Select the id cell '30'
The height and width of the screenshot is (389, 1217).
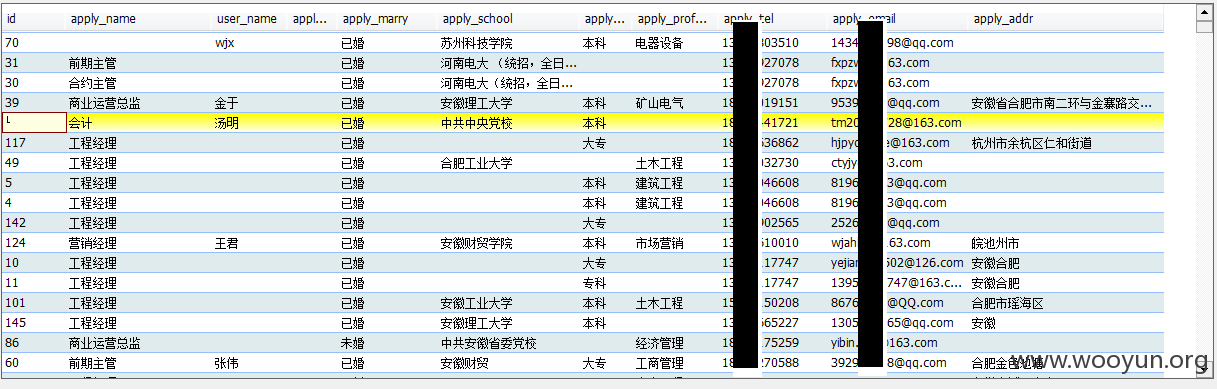click(x=12, y=83)
